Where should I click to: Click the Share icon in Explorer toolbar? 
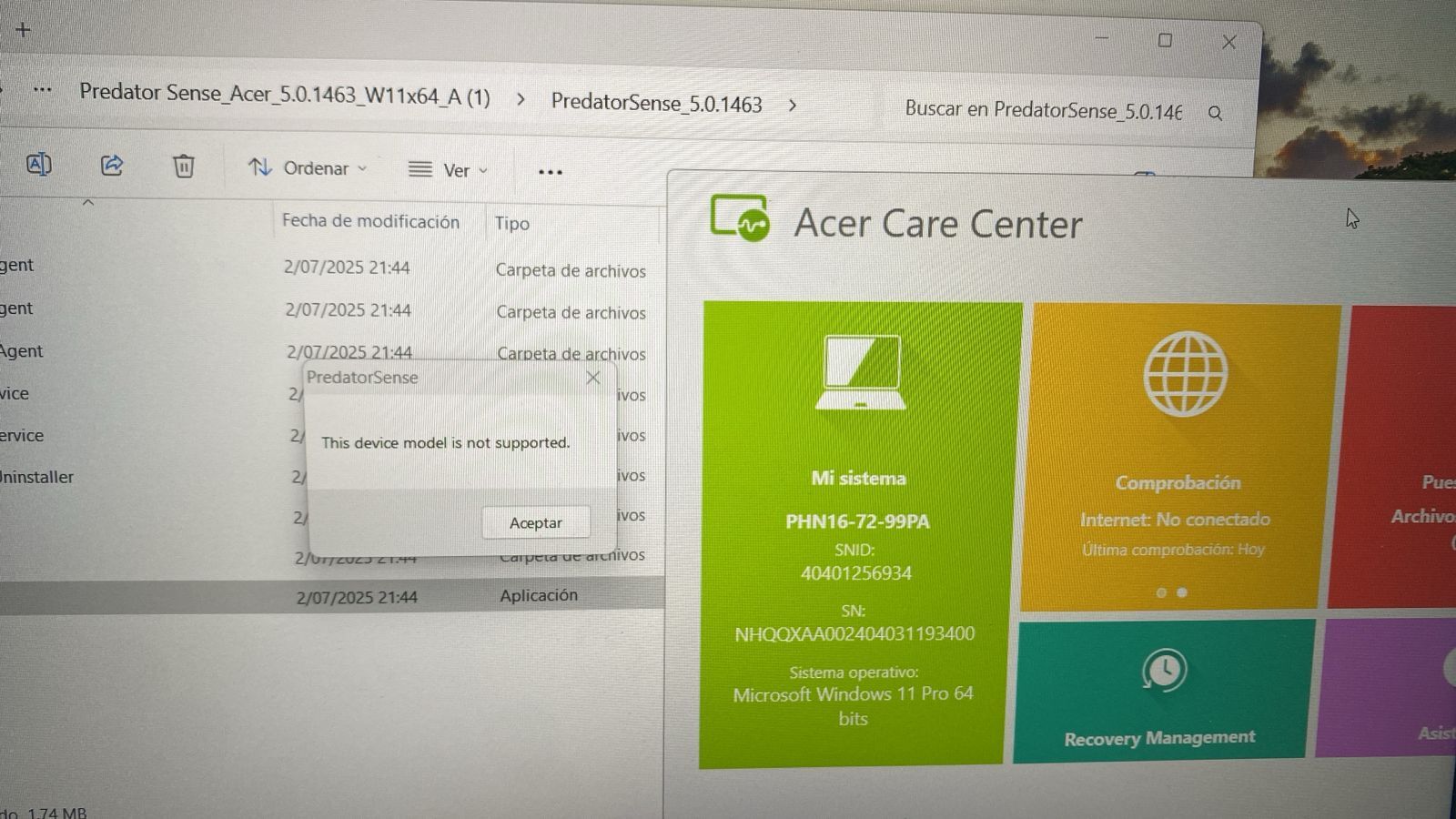coord(111,165)
